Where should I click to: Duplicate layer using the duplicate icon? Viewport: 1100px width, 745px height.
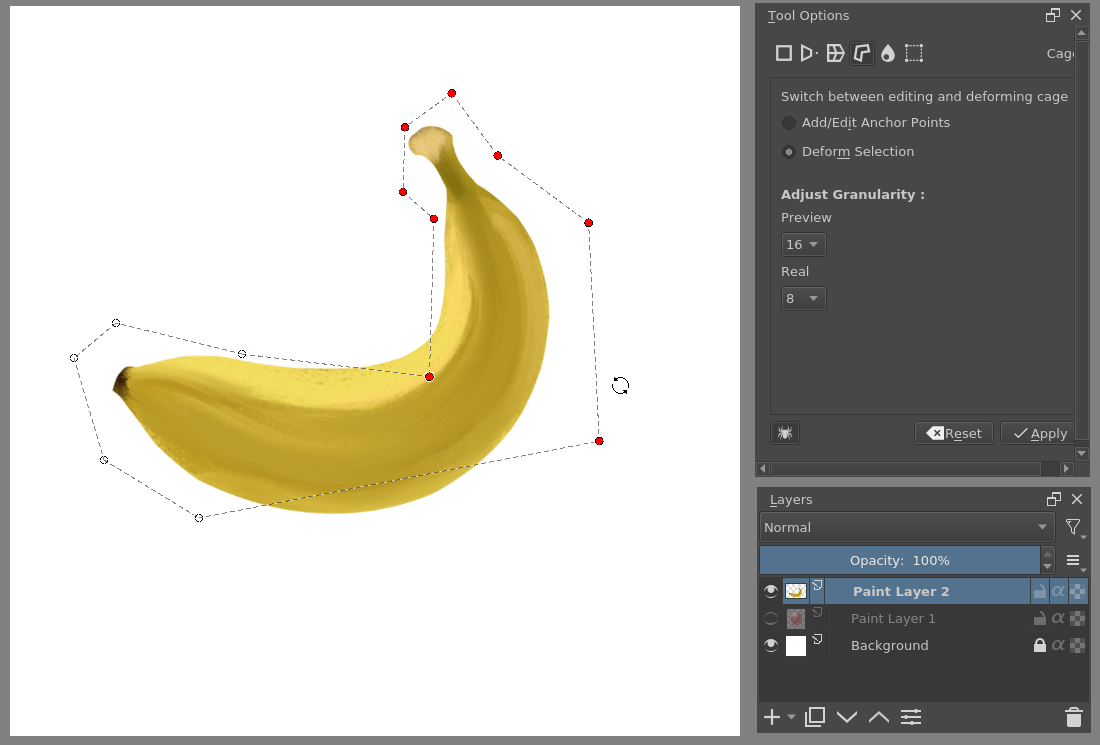coord(814,717)
